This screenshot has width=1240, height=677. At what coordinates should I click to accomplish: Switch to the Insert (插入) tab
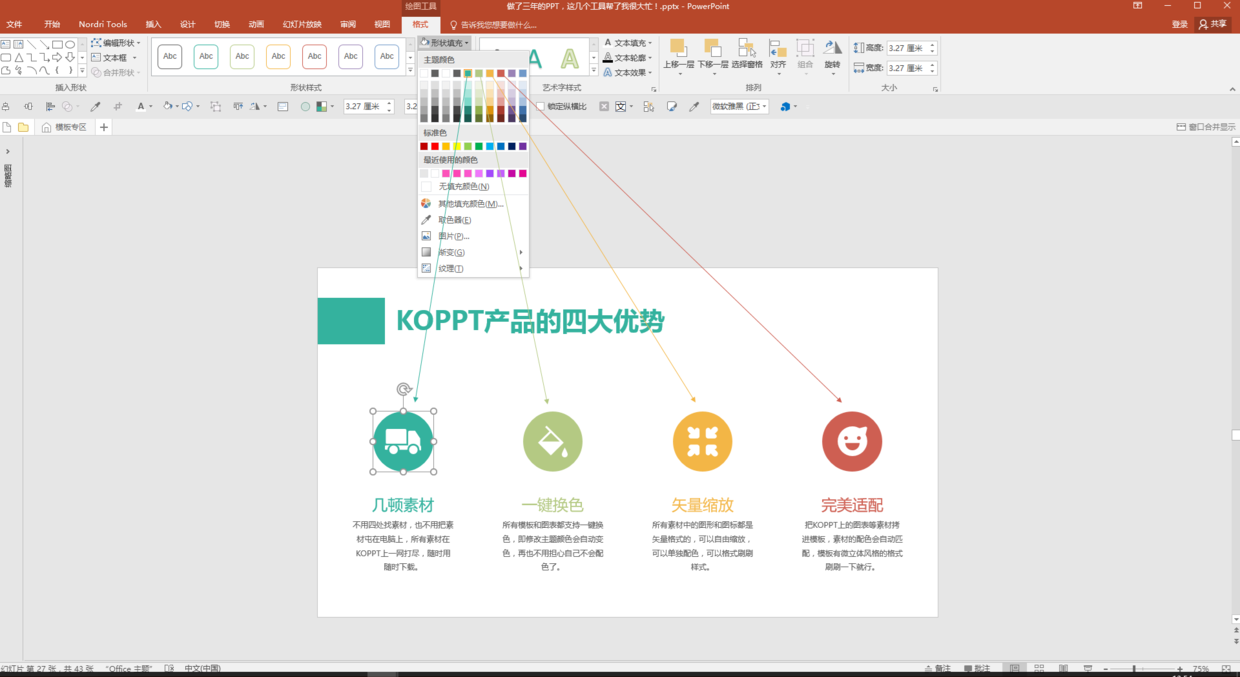[x=153, y=24]
